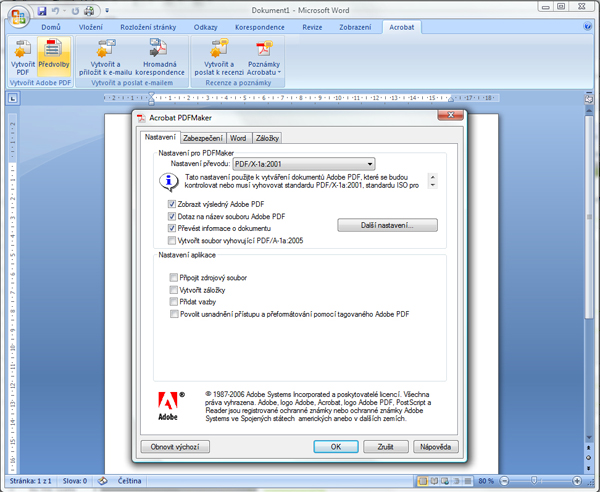Open the Revize ribbon tab
Viewport: 600px width, 492px height.
click(312, 27)
